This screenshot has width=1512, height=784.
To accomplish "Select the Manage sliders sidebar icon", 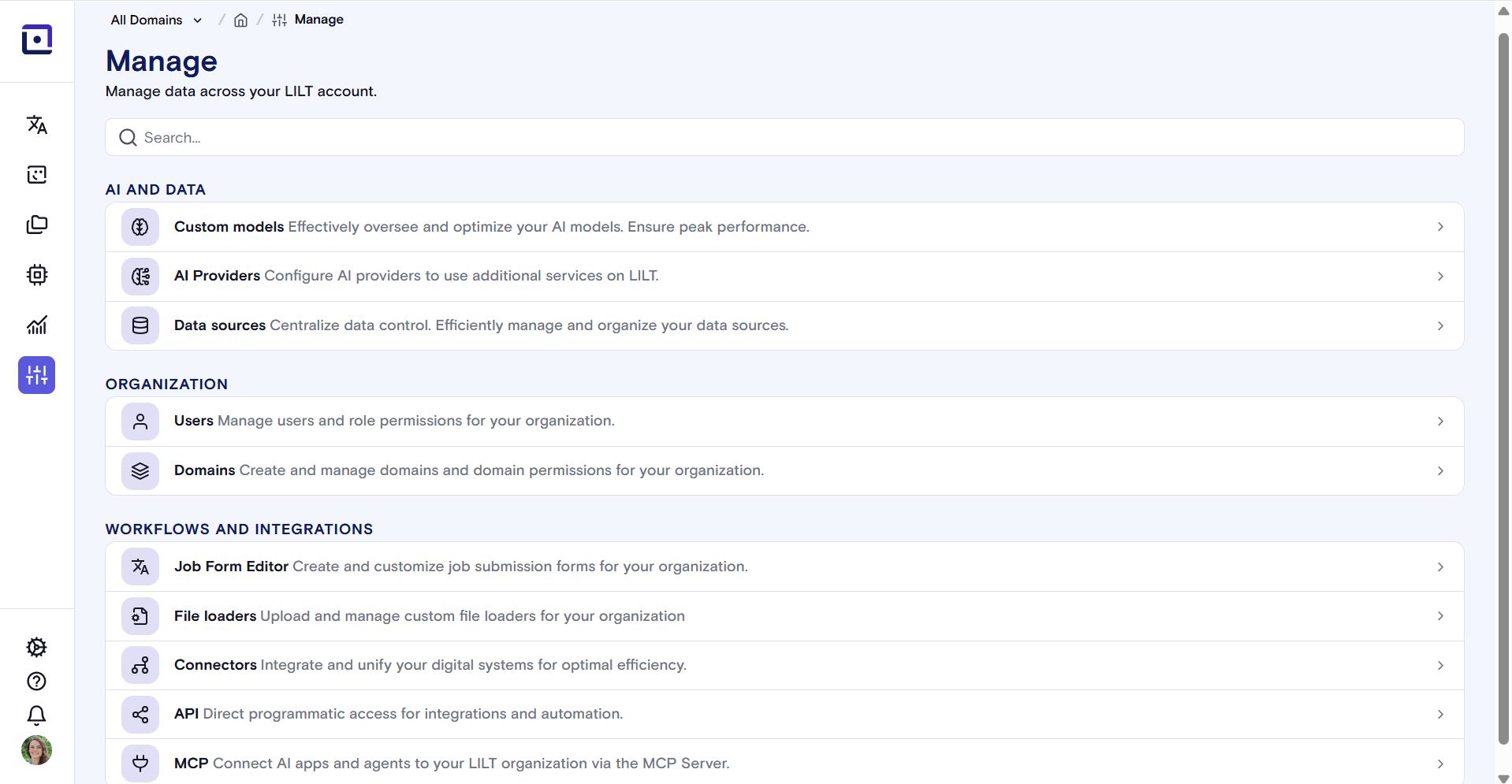I will (37, 375).
